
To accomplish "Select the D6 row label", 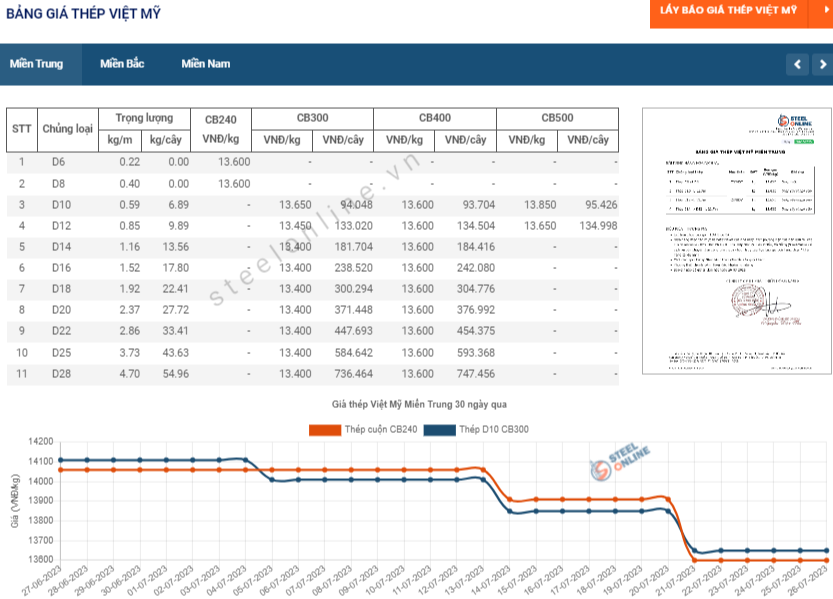I will tap(58, 162).
